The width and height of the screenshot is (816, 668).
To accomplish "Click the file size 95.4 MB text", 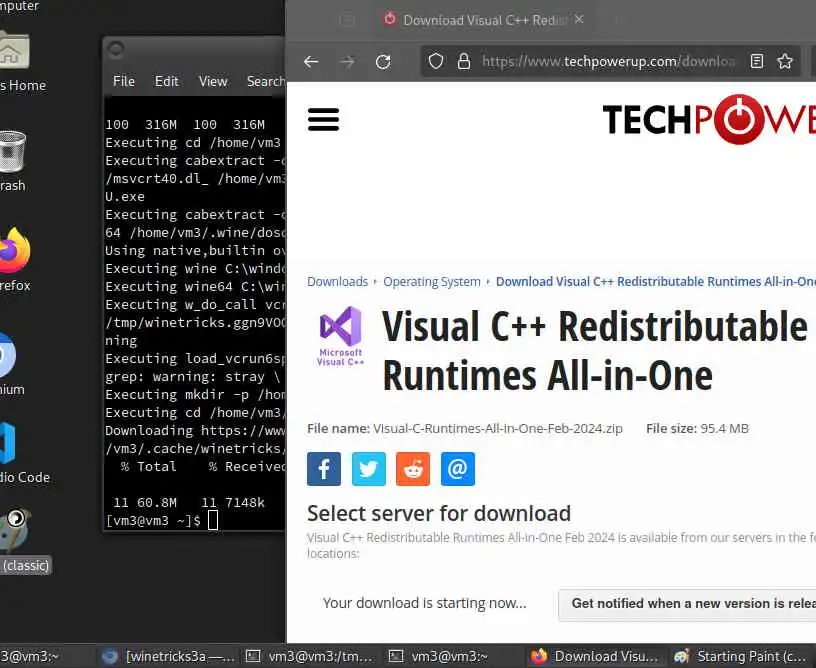I will (x=724, y=429).
